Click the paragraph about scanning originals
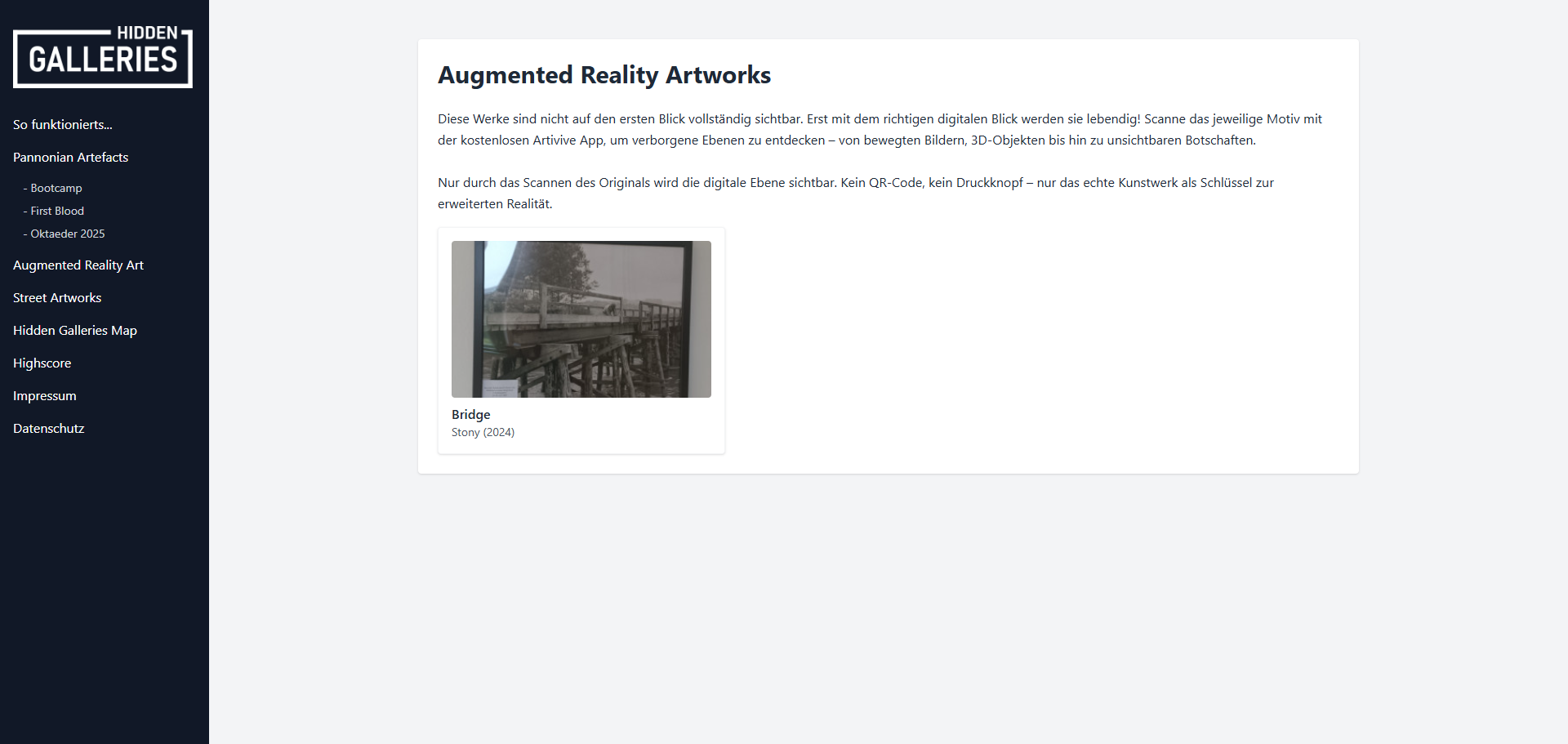1568x744 pixels. (x=856, y=194)
